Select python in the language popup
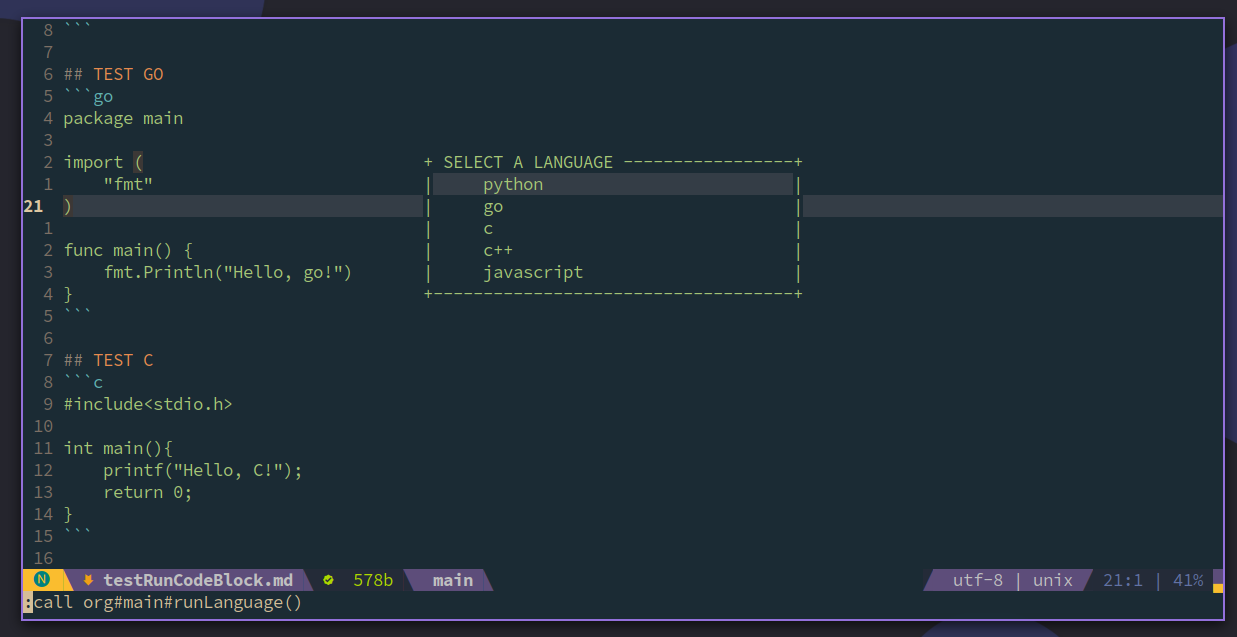This screenshot has width=1237, height=637. coord(613,184)
